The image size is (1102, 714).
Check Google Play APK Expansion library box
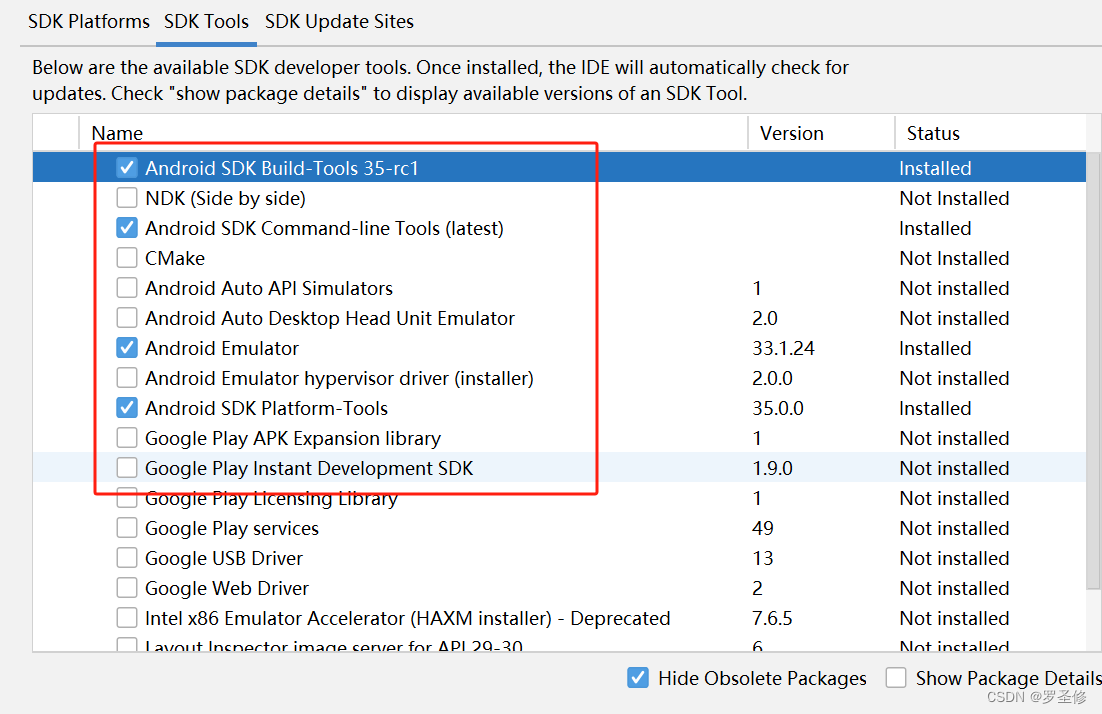tap(127, 438)
